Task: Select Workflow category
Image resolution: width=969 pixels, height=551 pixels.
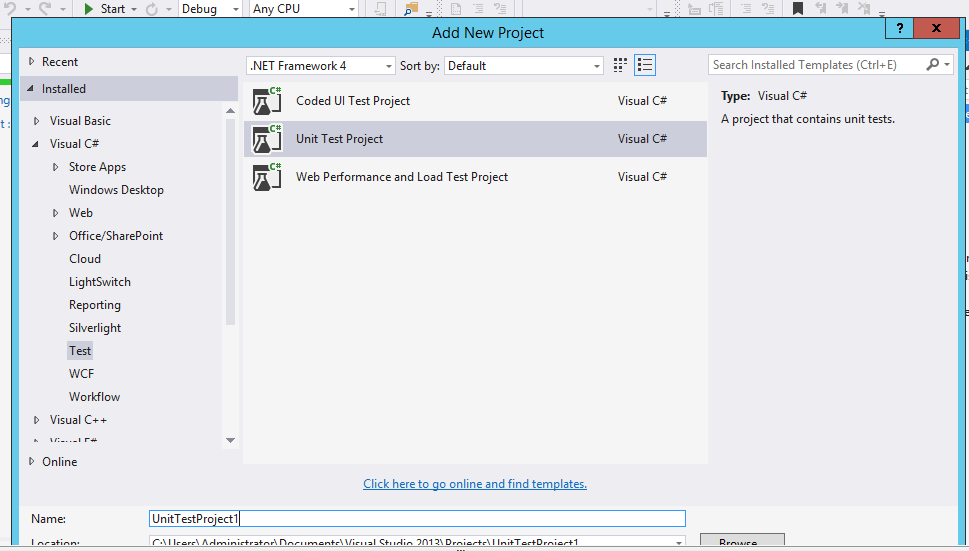Action: coord(94,397)
